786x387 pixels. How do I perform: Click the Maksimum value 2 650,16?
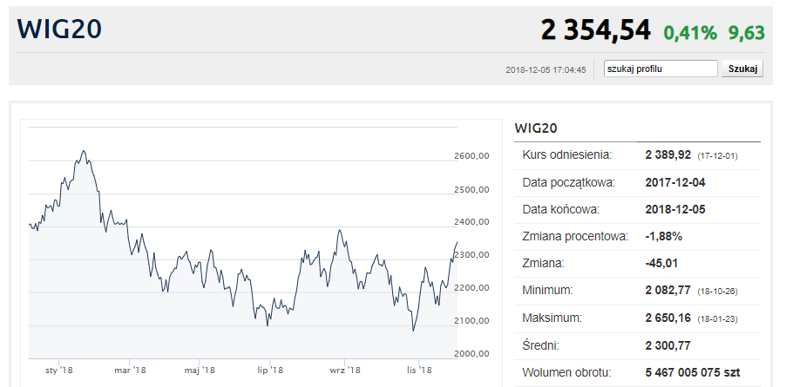(668, 318)
